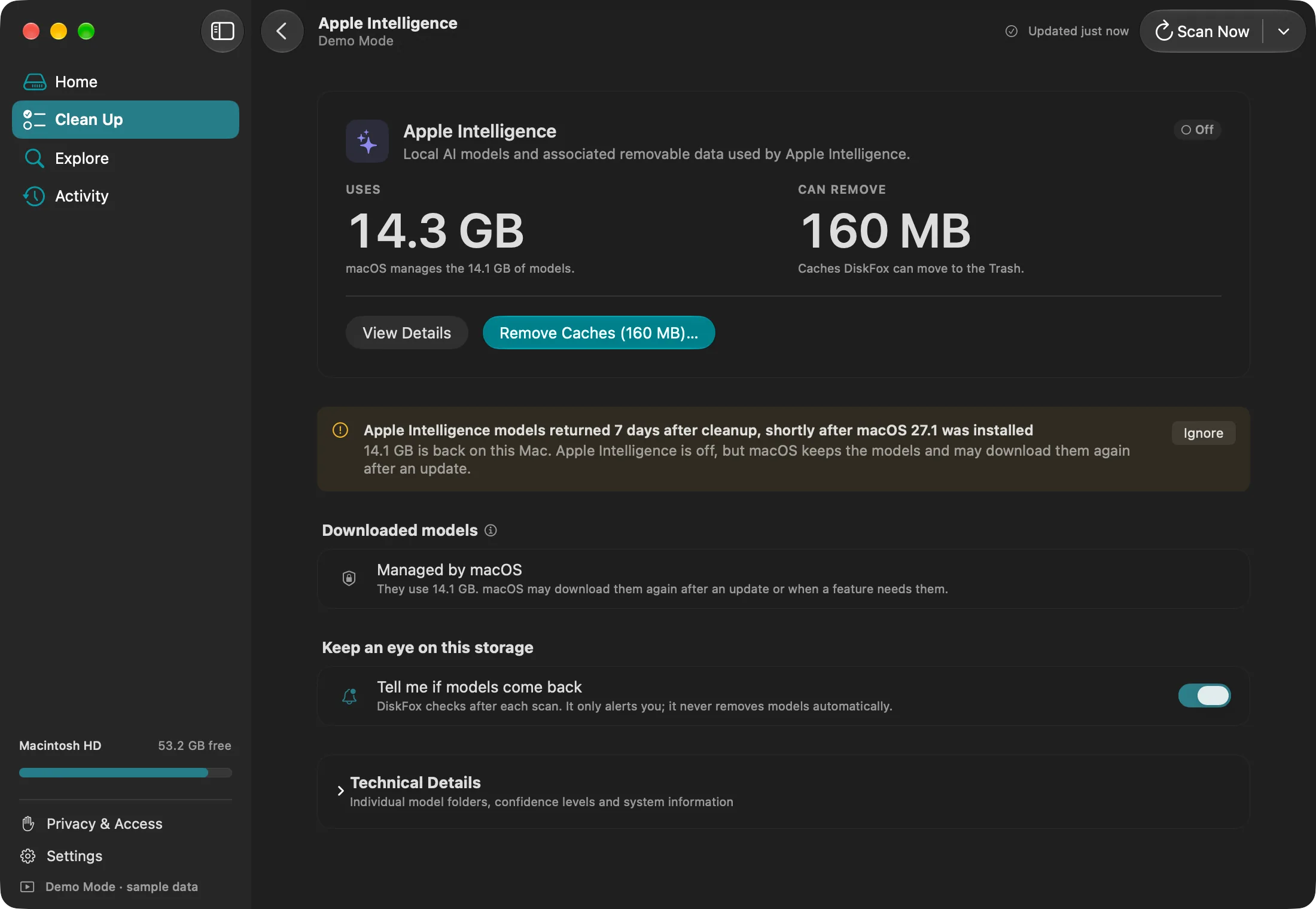Disable the Tell me if models come back switch
1316x909 pixels.
click(x=1204, y=696)
